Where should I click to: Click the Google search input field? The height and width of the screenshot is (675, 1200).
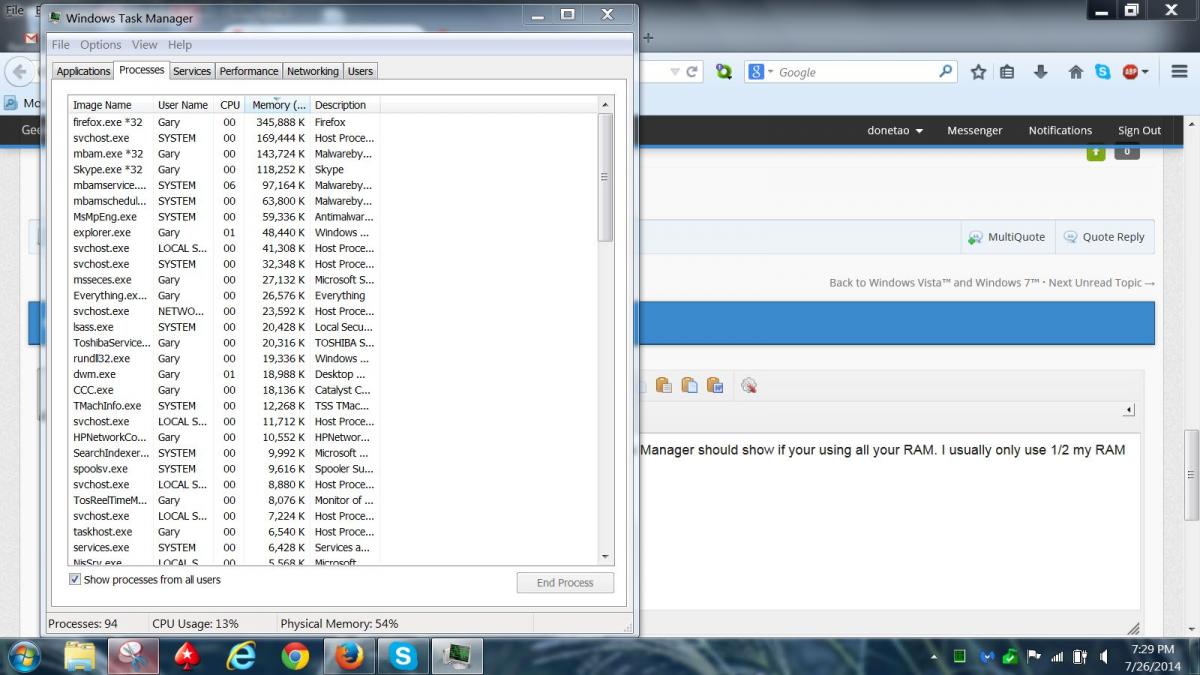click(x=855, y=72)
